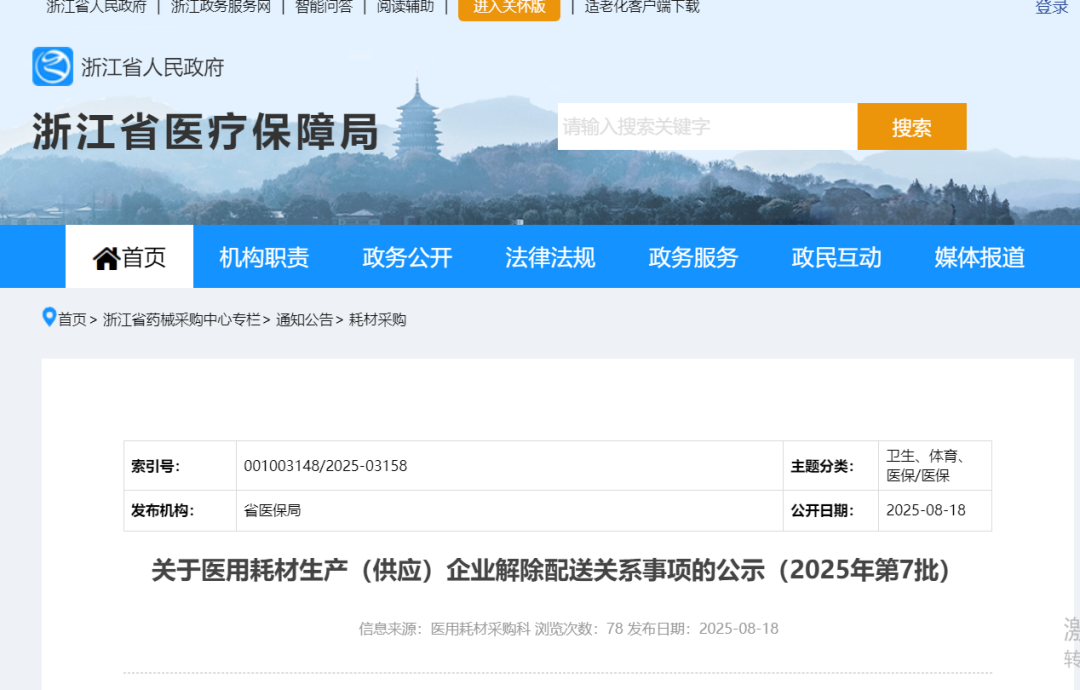Click the location pin breadcrumb icon
This screenshot has height=690, width=1080.
[49, 318]
